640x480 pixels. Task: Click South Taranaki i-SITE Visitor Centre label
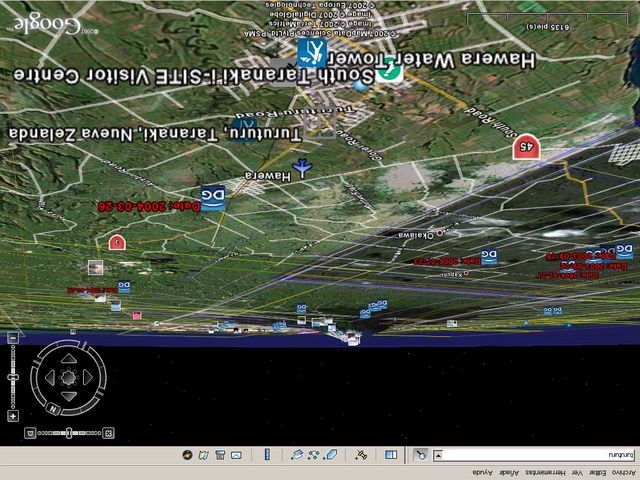coord(194,76)
